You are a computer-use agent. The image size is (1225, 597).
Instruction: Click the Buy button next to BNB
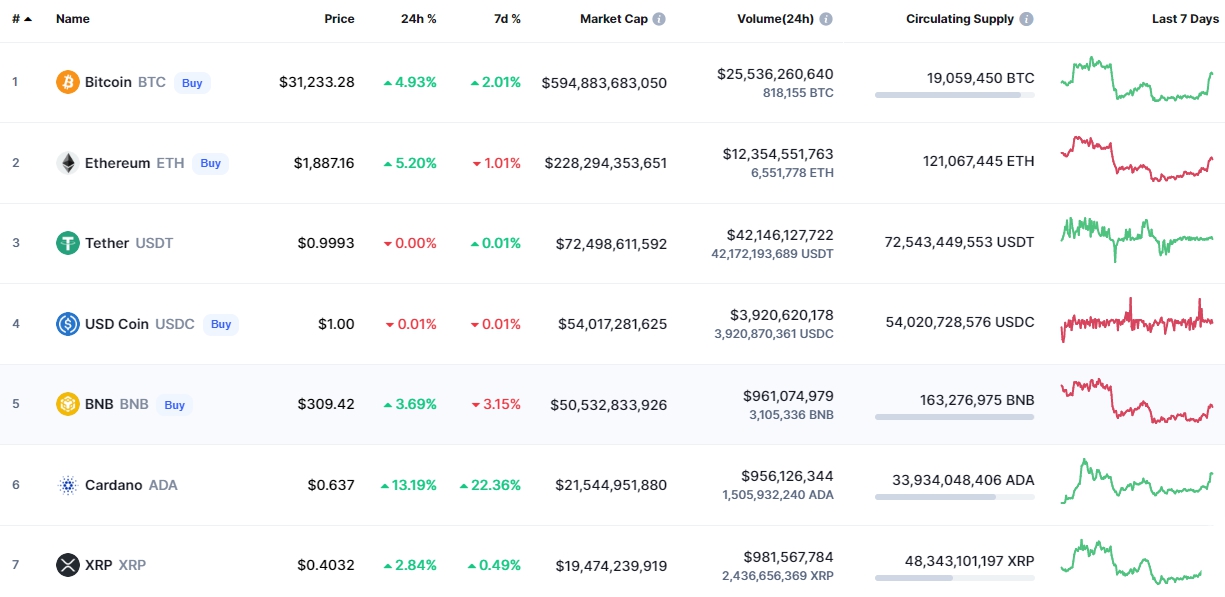[x=174, y=405]
